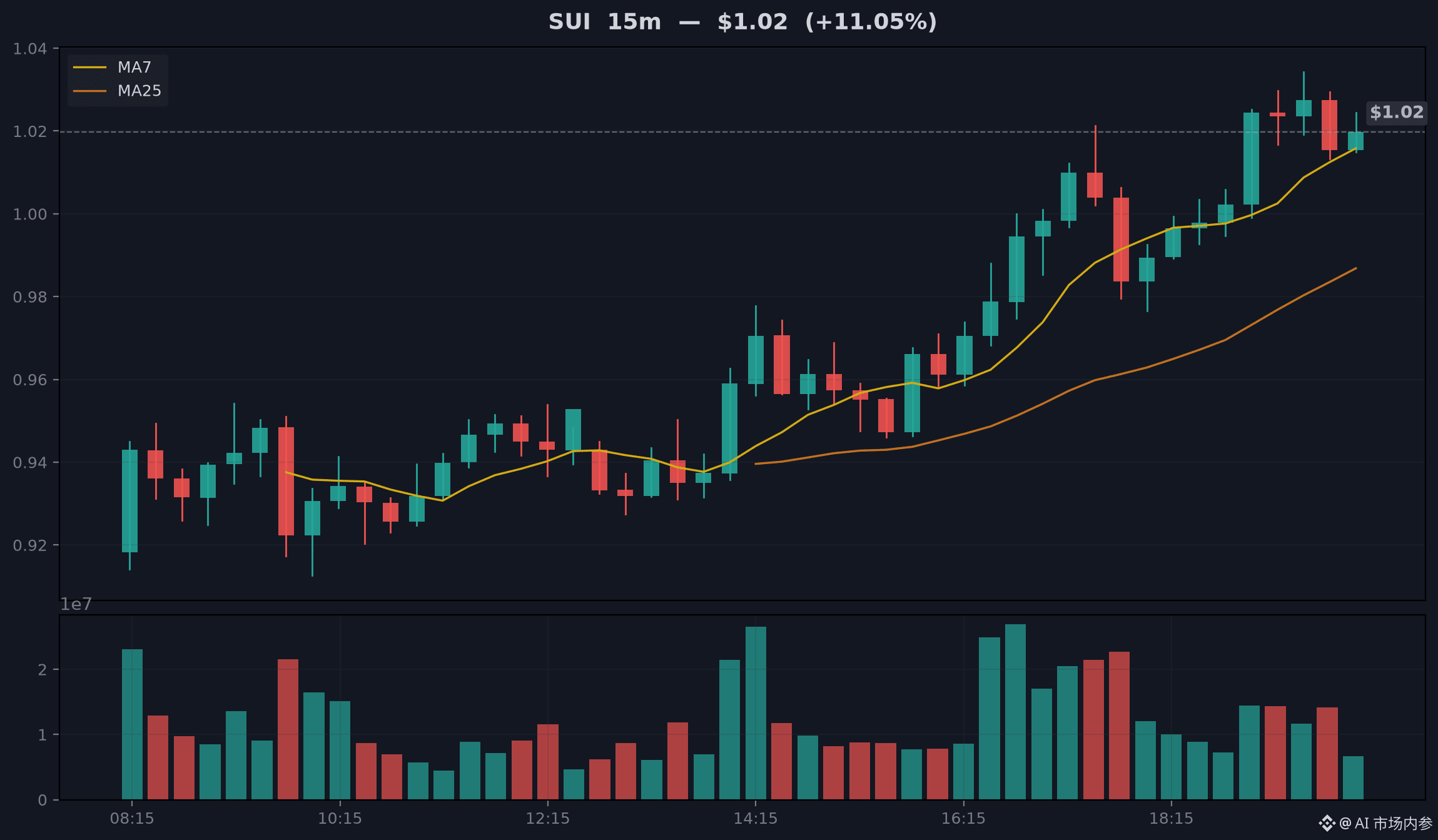The height and width of the screenshot is (840, 1438).
Task: Click the tallest green volume bar at 14:15
Action: 756,713
